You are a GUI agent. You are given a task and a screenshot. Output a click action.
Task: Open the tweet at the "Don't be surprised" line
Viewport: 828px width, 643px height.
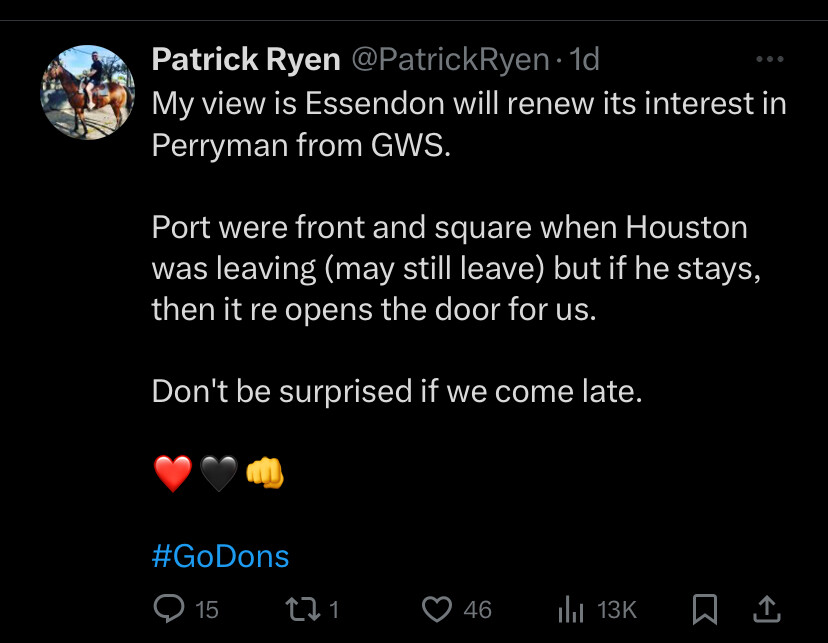tap(397, 391)
